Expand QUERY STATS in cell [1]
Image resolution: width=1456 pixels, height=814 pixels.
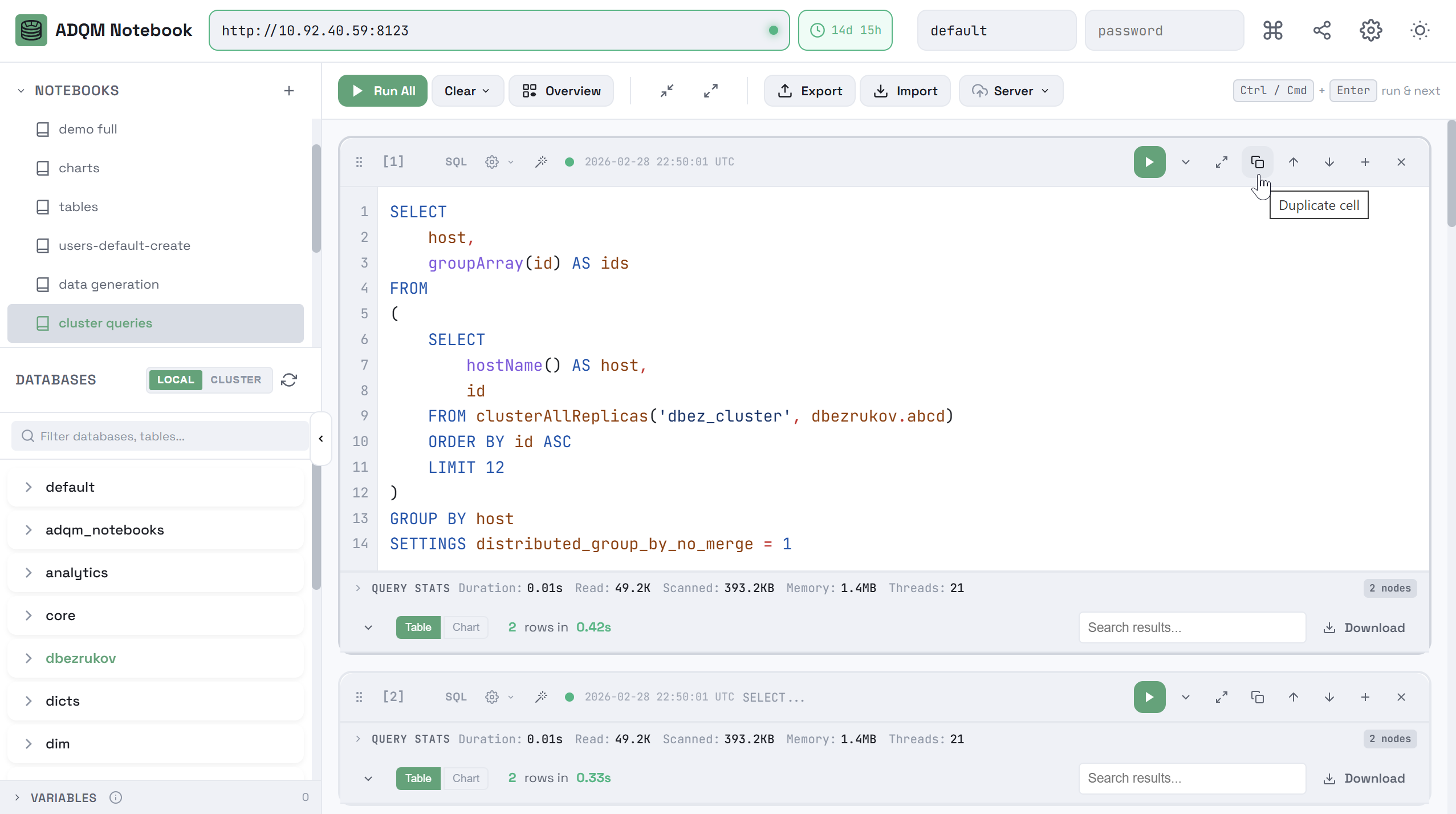pyautogui.click(x=358, y=588)
